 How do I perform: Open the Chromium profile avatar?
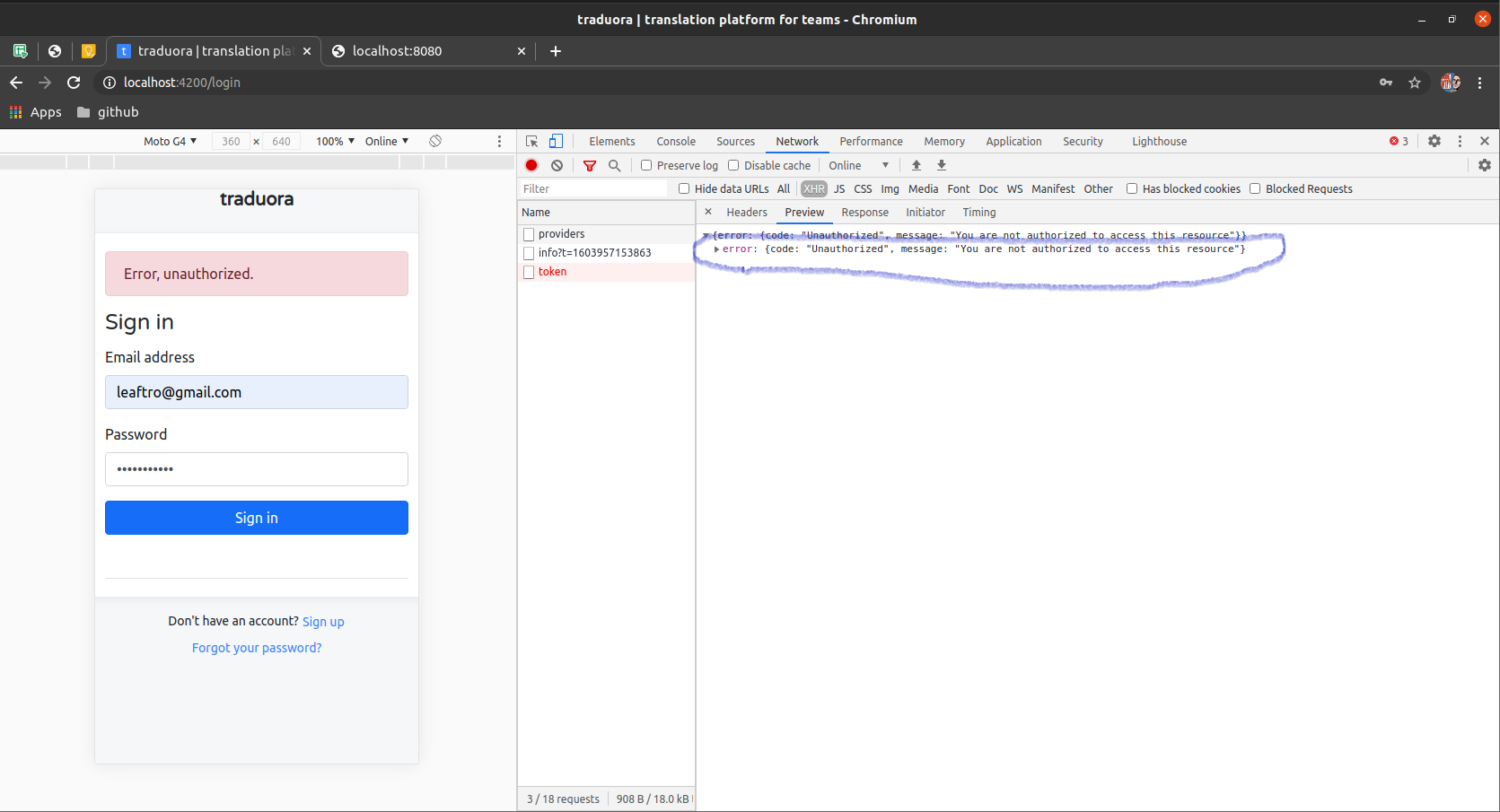point(1451,83)
